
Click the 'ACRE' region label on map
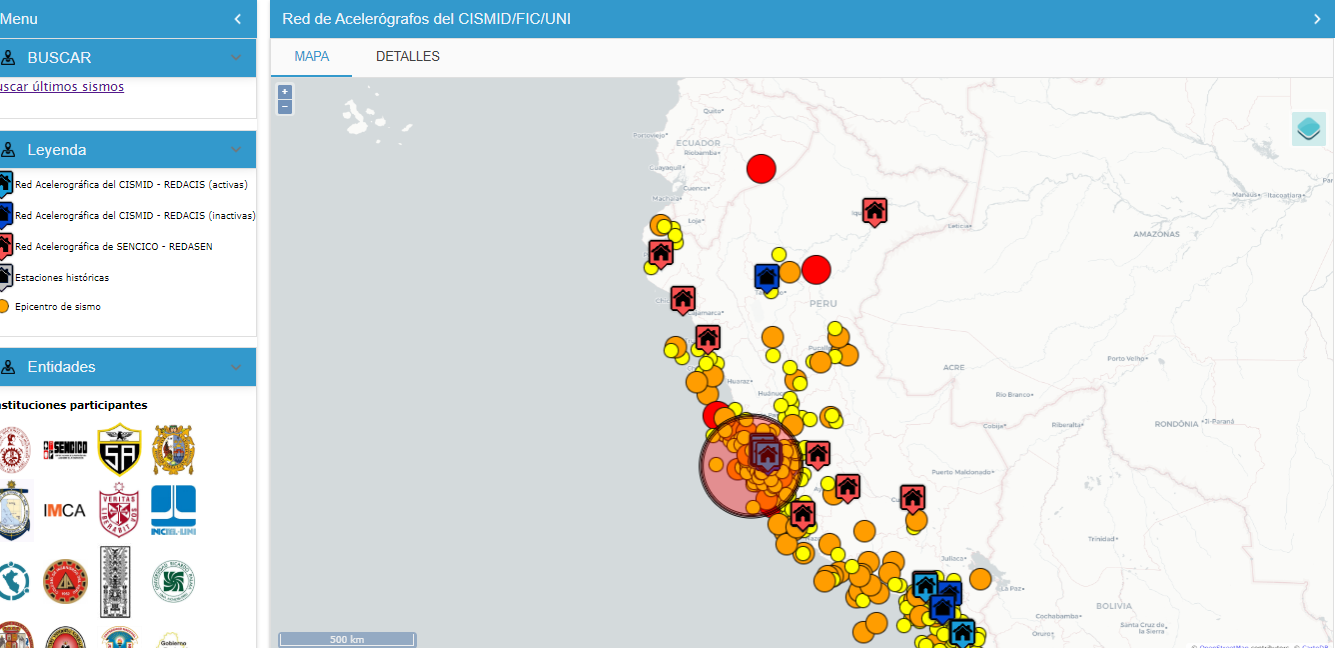[954, 367]
